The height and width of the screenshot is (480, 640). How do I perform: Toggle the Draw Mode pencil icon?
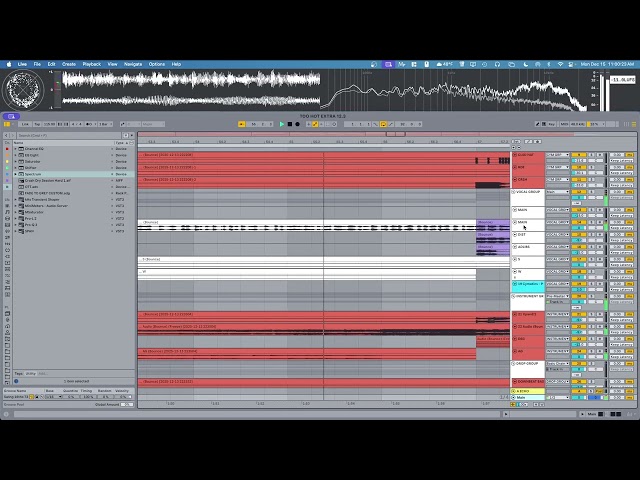538,124
